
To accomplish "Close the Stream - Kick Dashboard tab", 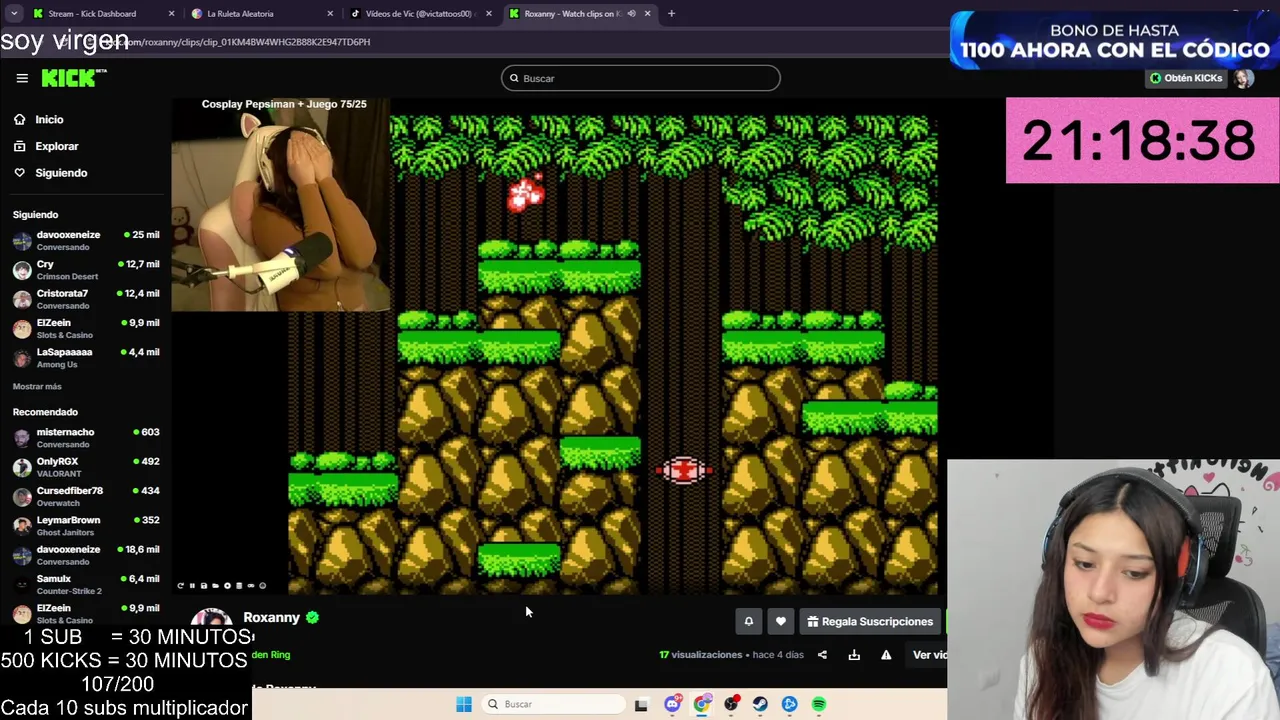I will [x=172, y=14].
